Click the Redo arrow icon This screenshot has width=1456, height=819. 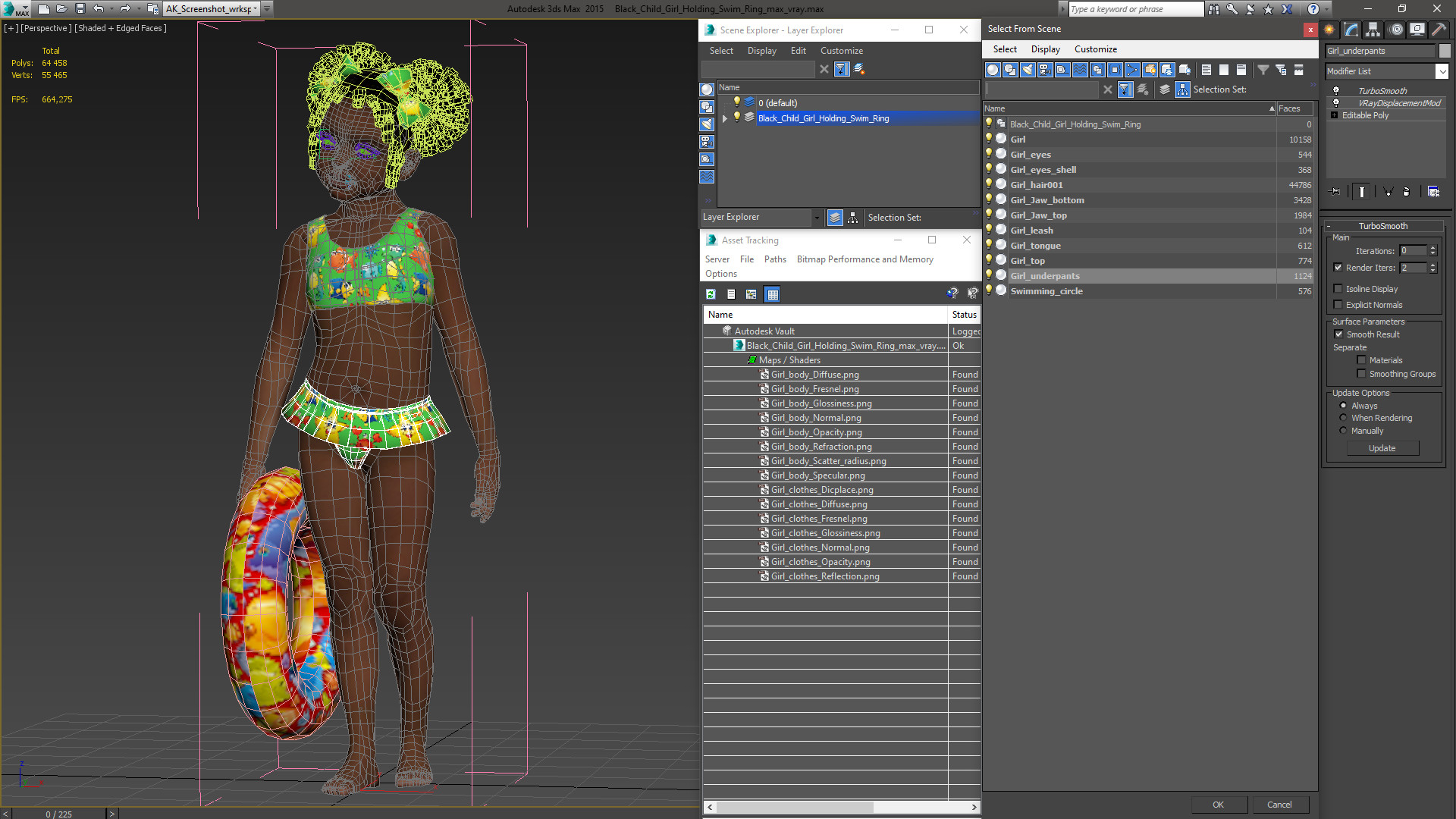(x=125, y=9)
